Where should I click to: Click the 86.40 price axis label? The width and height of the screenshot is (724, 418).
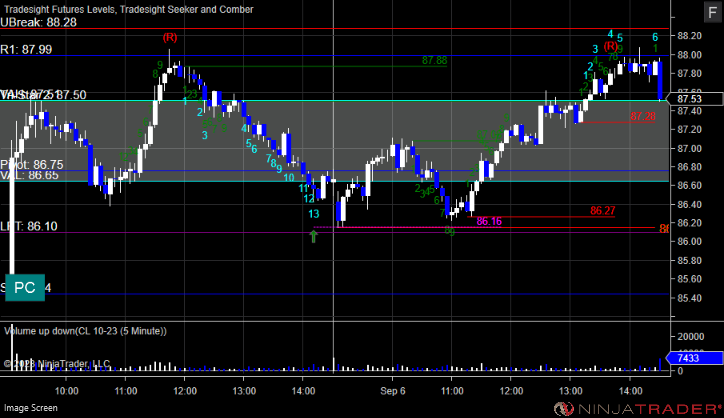[689, 204]
